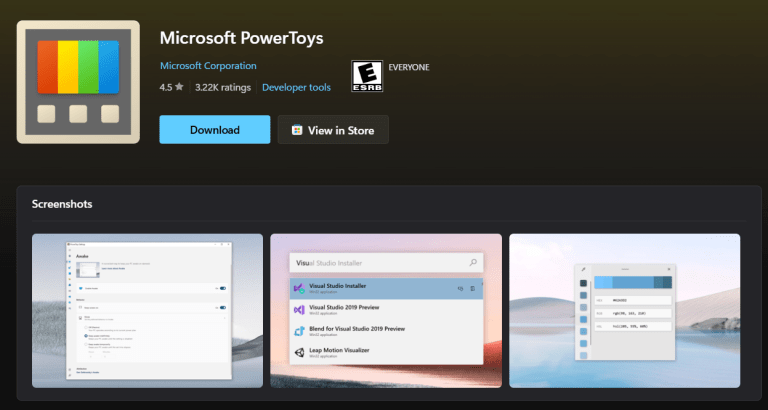This screenshot has height=410, width=768.
Task: Click the ESRB Everyone rating icon
Action: pyautogui.click(x=367, y=76)
